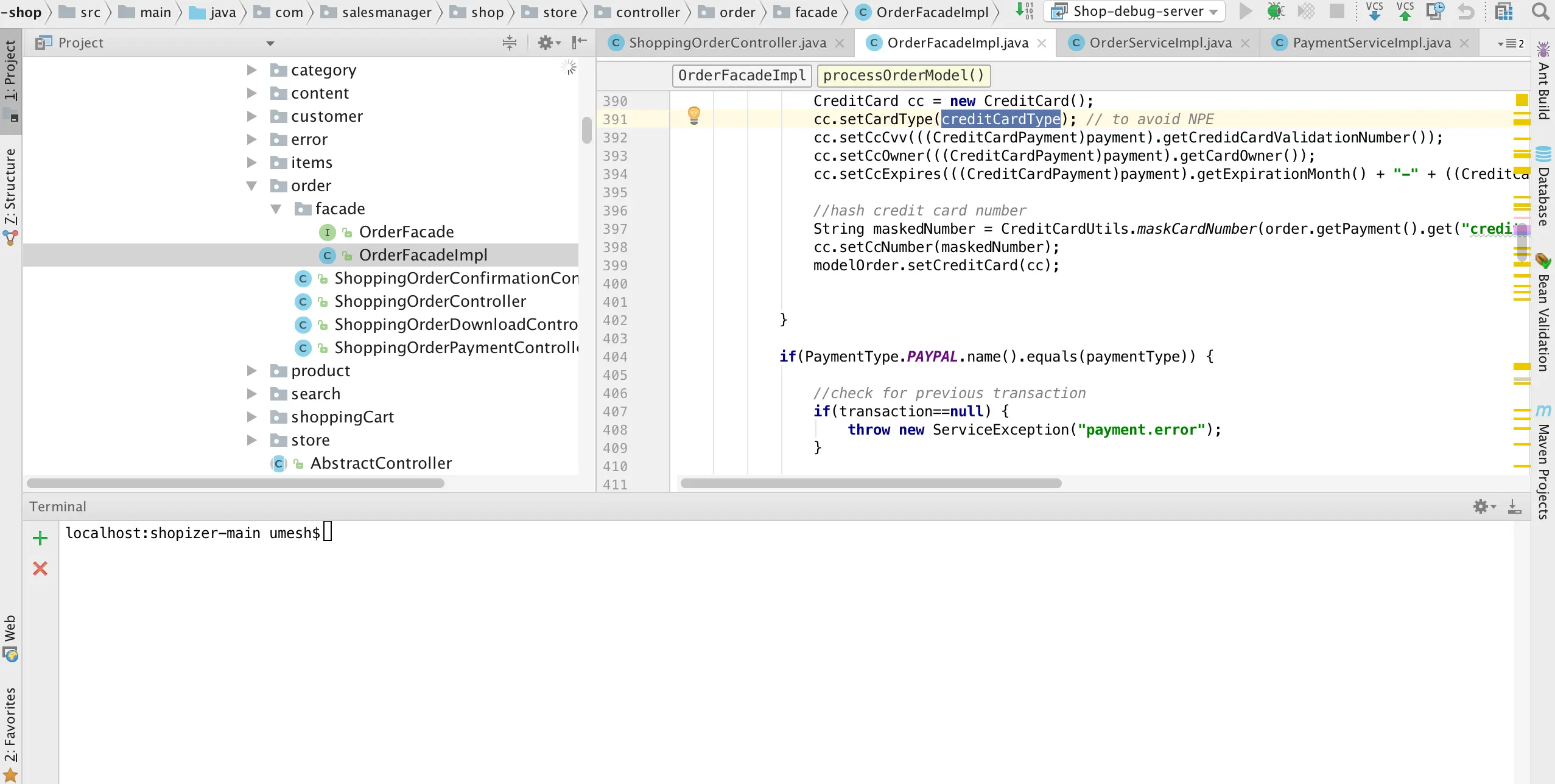Expand the category folder

click(251, 70)
